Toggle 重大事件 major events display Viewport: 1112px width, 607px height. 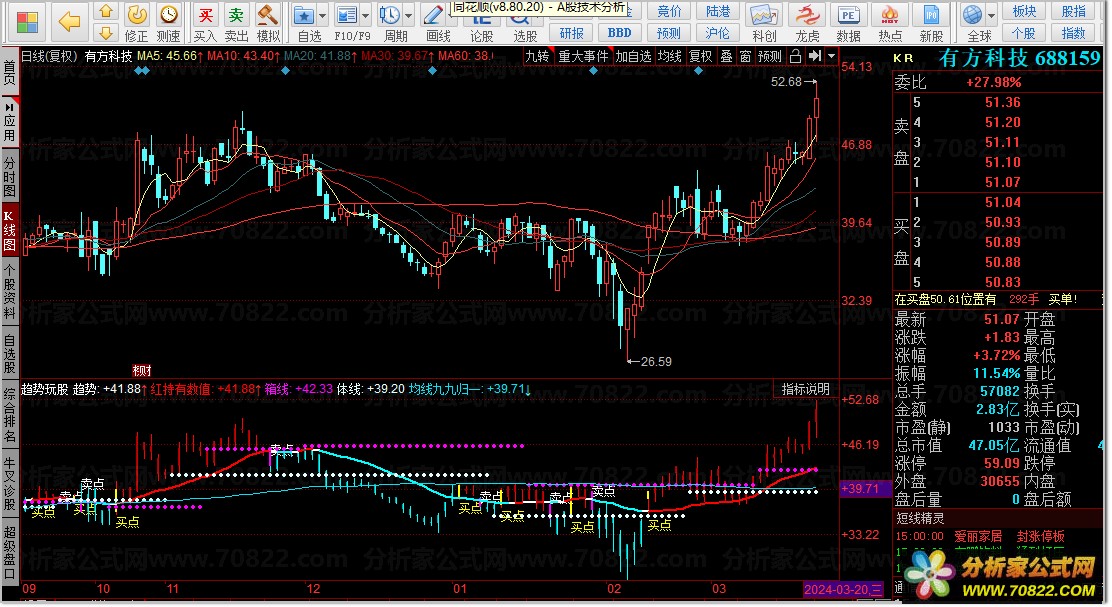coord(583,56)
